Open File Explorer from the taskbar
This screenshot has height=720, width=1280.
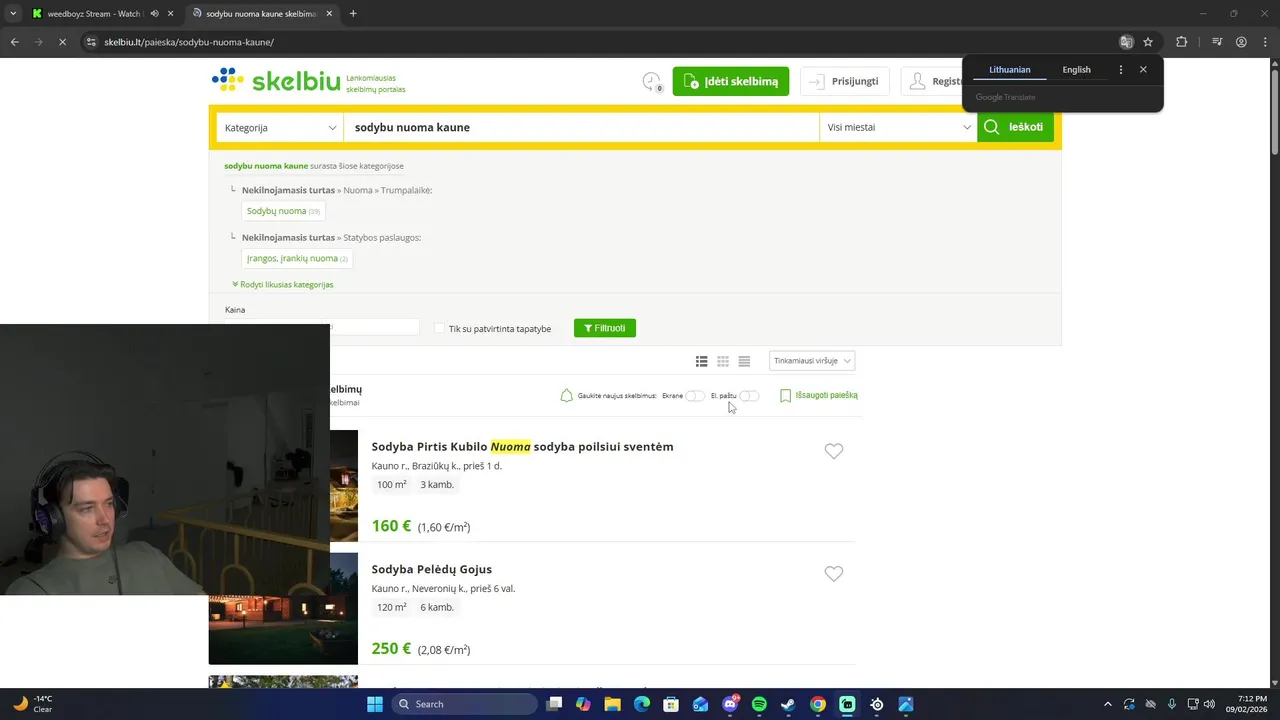612,704
